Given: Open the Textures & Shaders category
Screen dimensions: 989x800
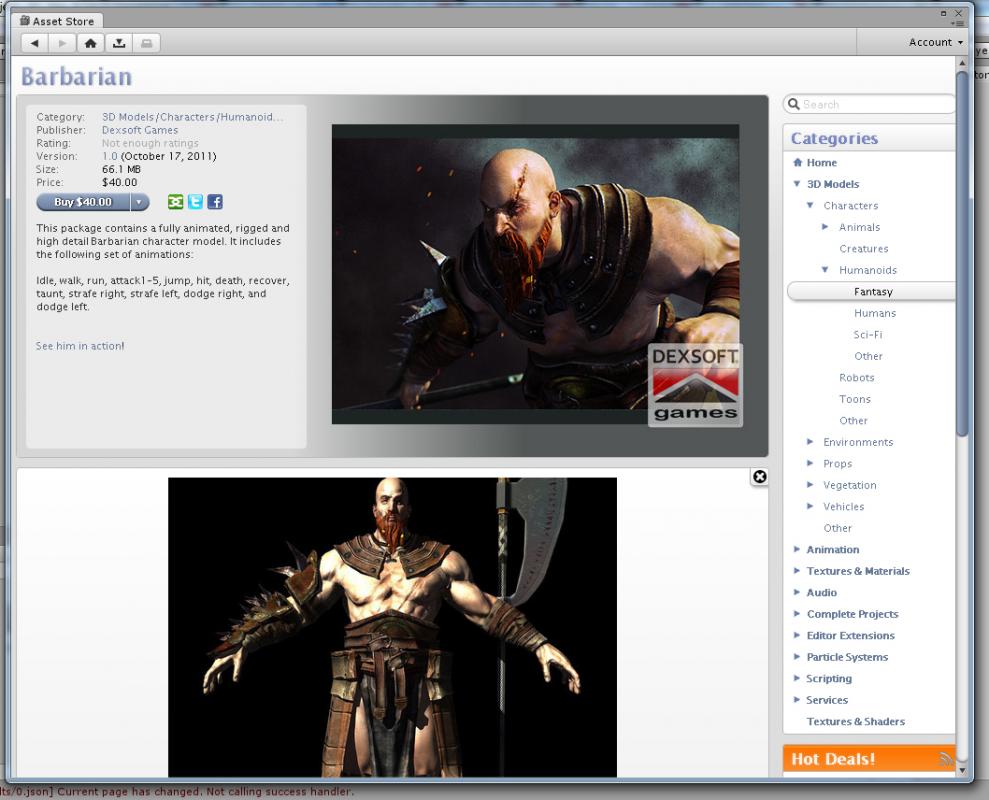Looking at the screenshot, I should tap(855, 721).
